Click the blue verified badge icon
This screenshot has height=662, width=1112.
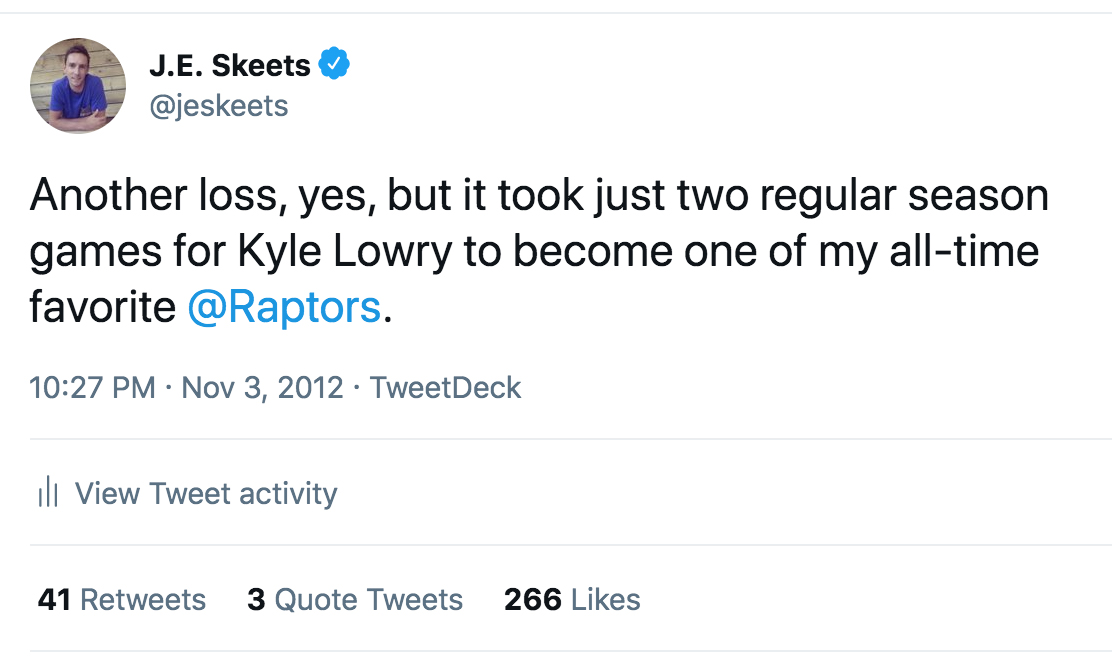(x=334, y=66)
